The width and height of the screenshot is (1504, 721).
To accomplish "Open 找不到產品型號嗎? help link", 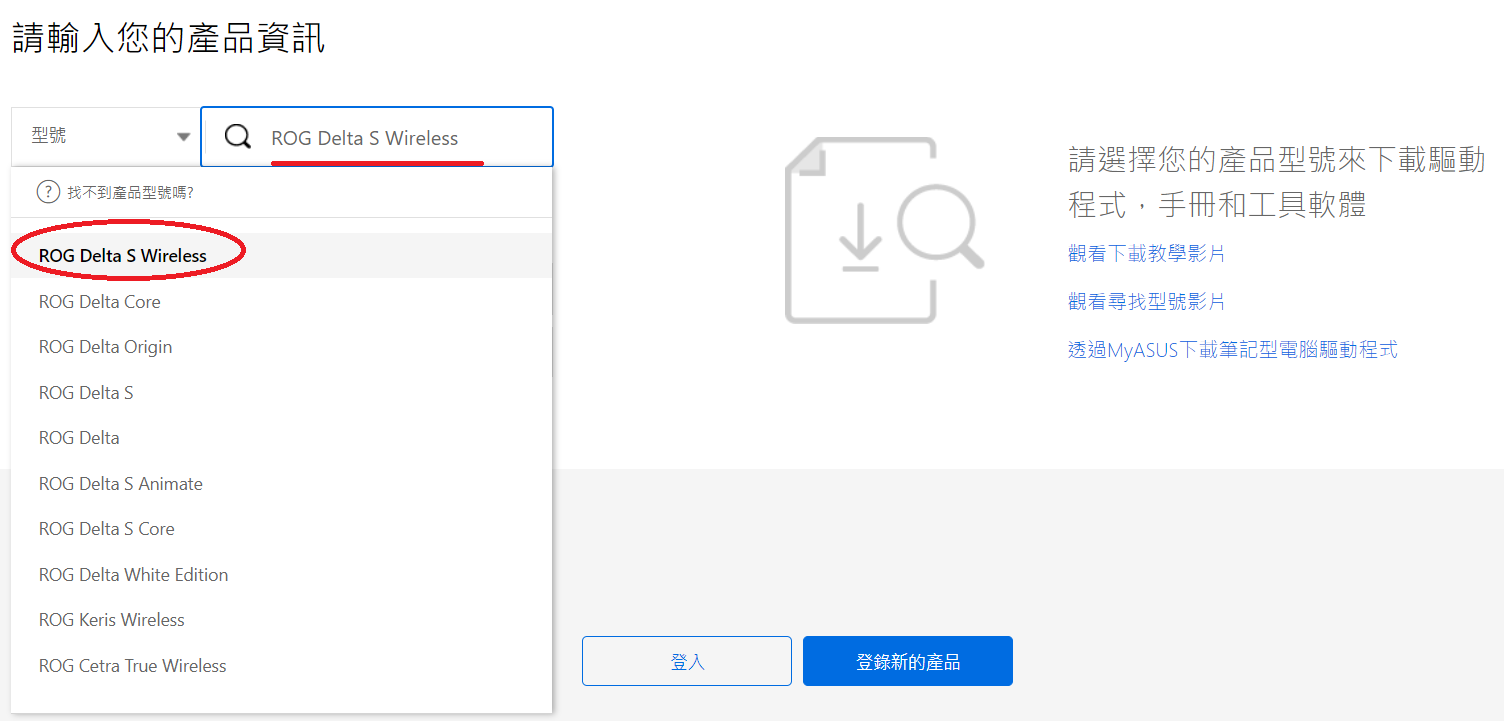I will (130, 192).
